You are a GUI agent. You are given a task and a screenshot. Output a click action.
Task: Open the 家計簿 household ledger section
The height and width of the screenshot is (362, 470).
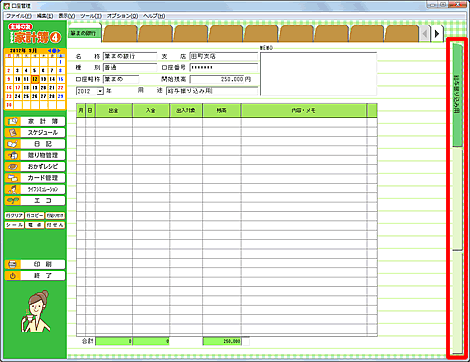click(x=35, y=121)
